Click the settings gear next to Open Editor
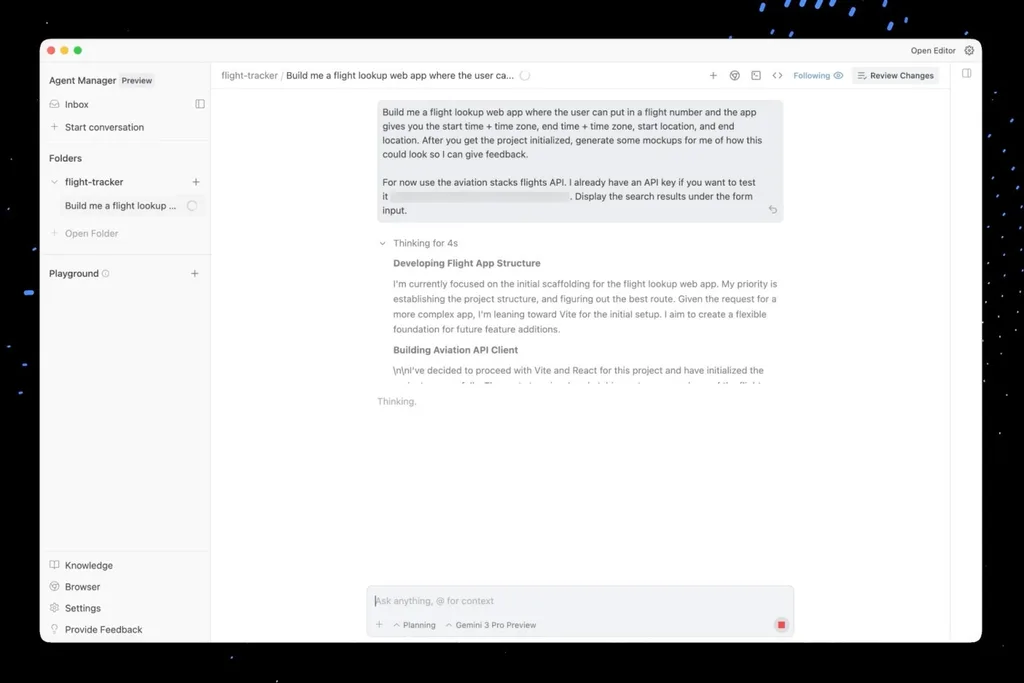The width and height of the screenshot is (1024, 683). click(x=969, y=50)
